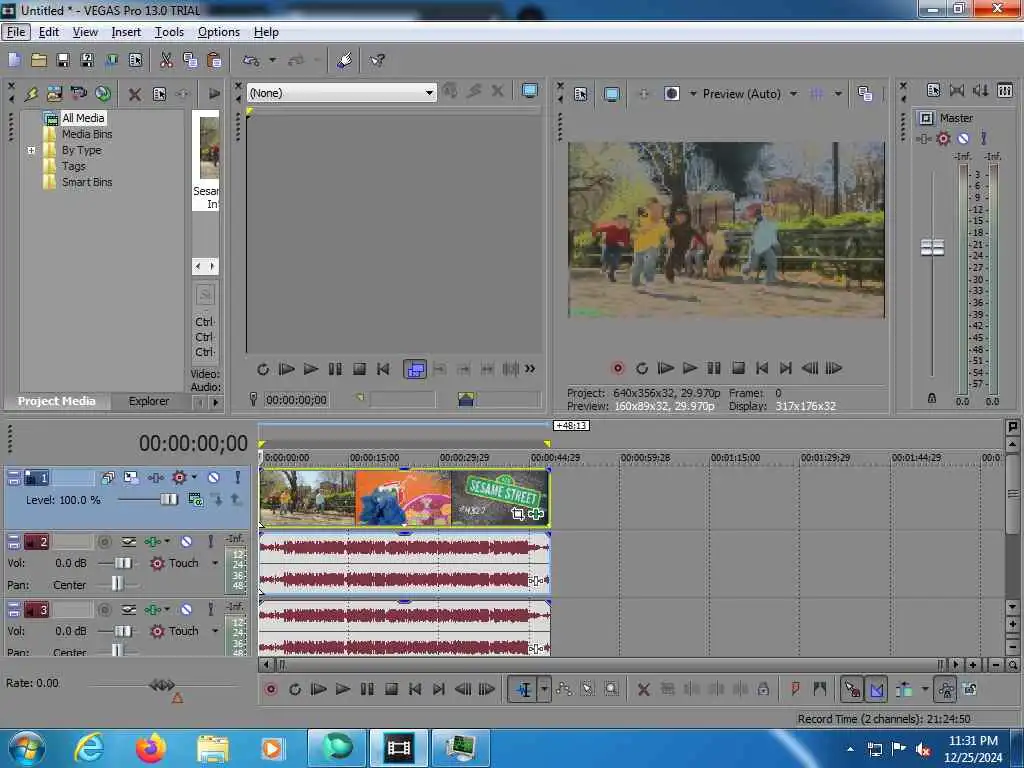This screenshot has width=1024, height=768.
Task: Pause playback in Video Preview transport
Action: coord(714,368)
